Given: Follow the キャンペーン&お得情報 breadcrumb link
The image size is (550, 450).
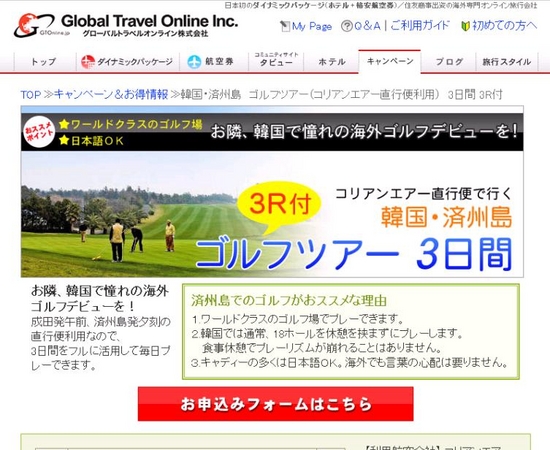Looking at the screenshot, I should tap(111, 94).
